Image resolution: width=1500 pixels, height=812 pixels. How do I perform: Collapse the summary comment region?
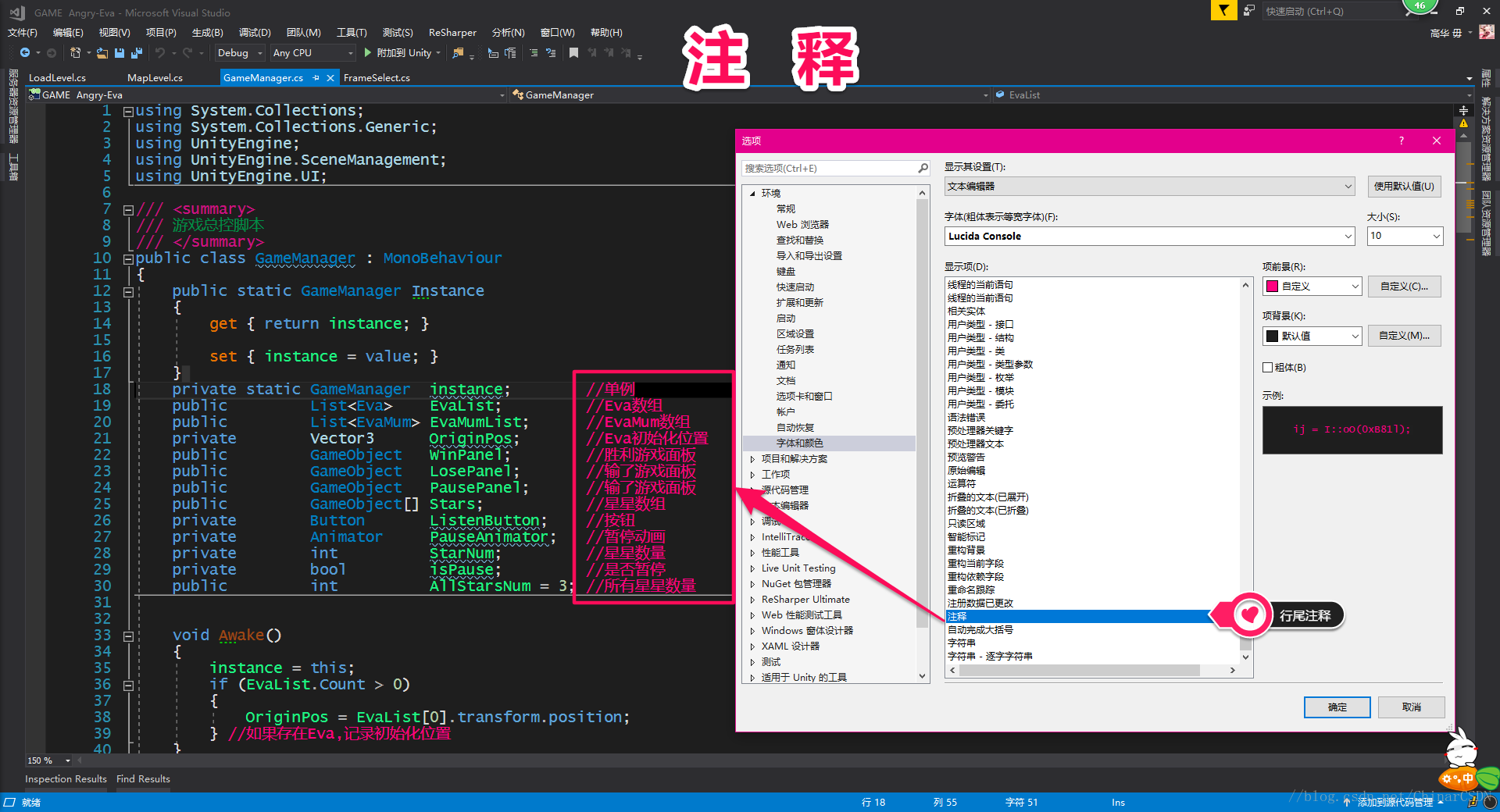coord(128,209)
